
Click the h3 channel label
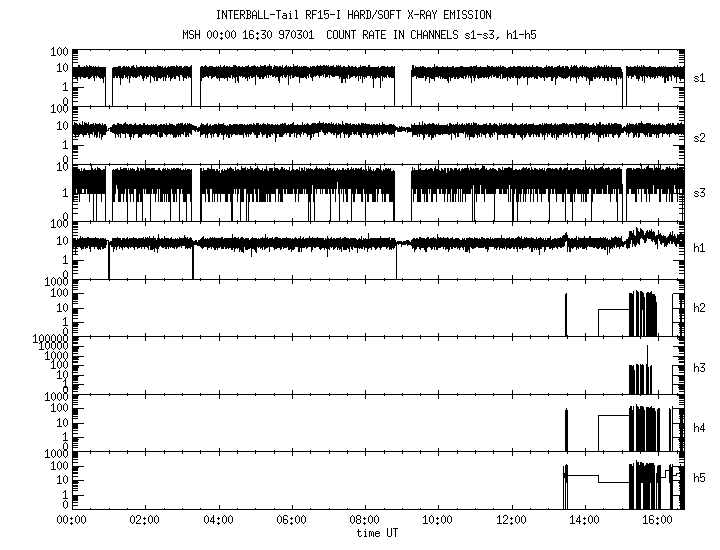(699, 367)
